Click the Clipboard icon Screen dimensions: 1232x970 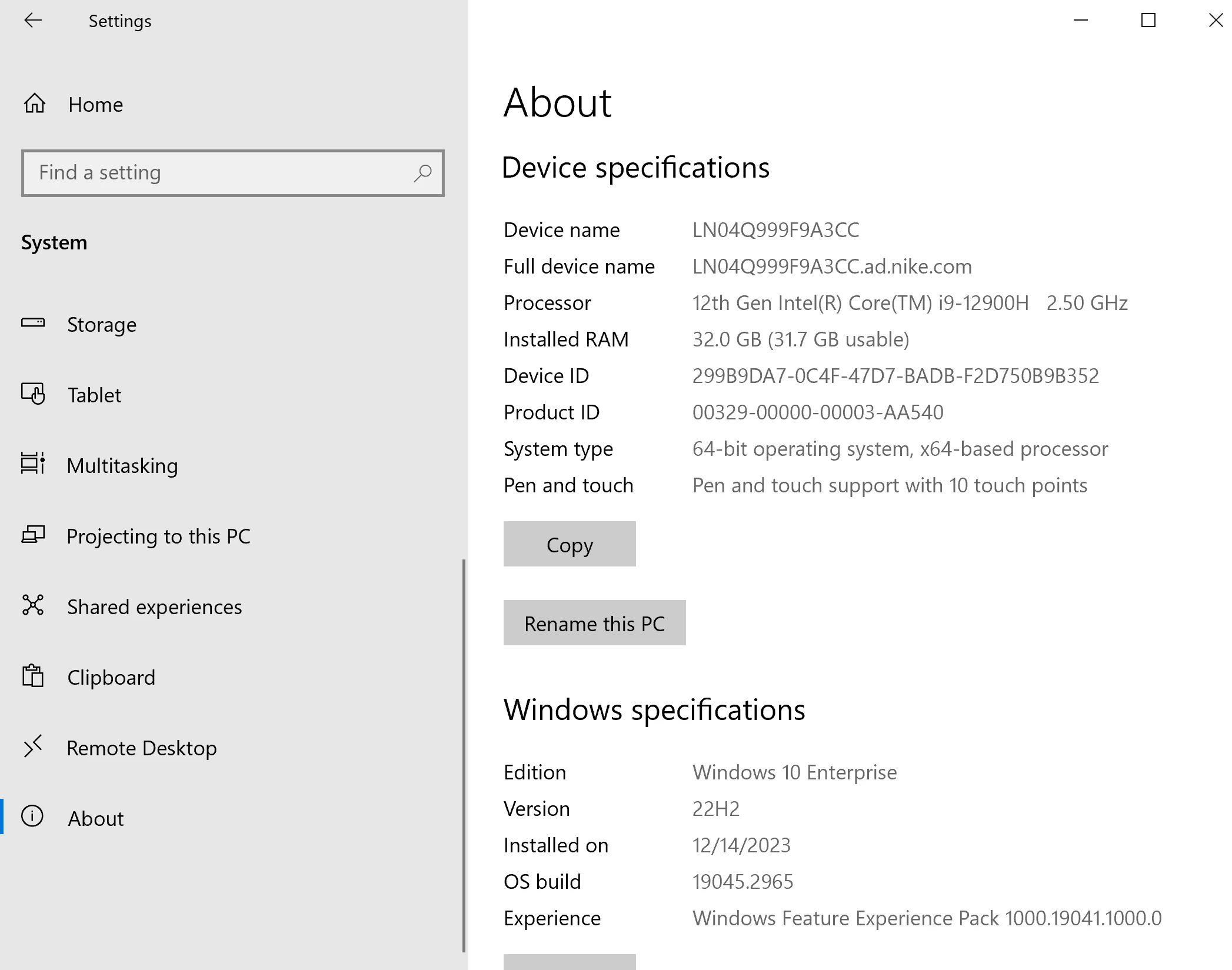33,676
